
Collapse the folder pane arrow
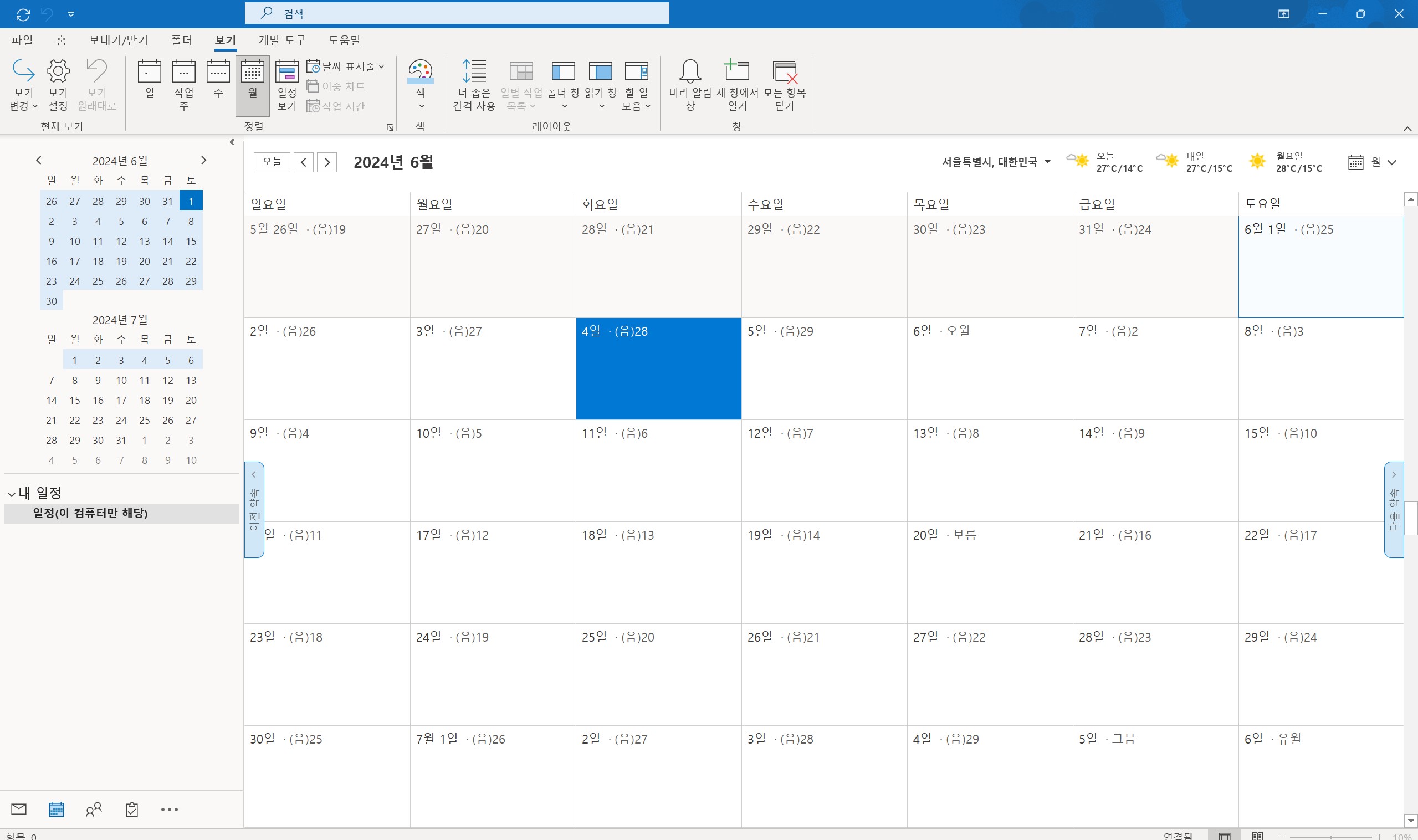pos(232,142)
